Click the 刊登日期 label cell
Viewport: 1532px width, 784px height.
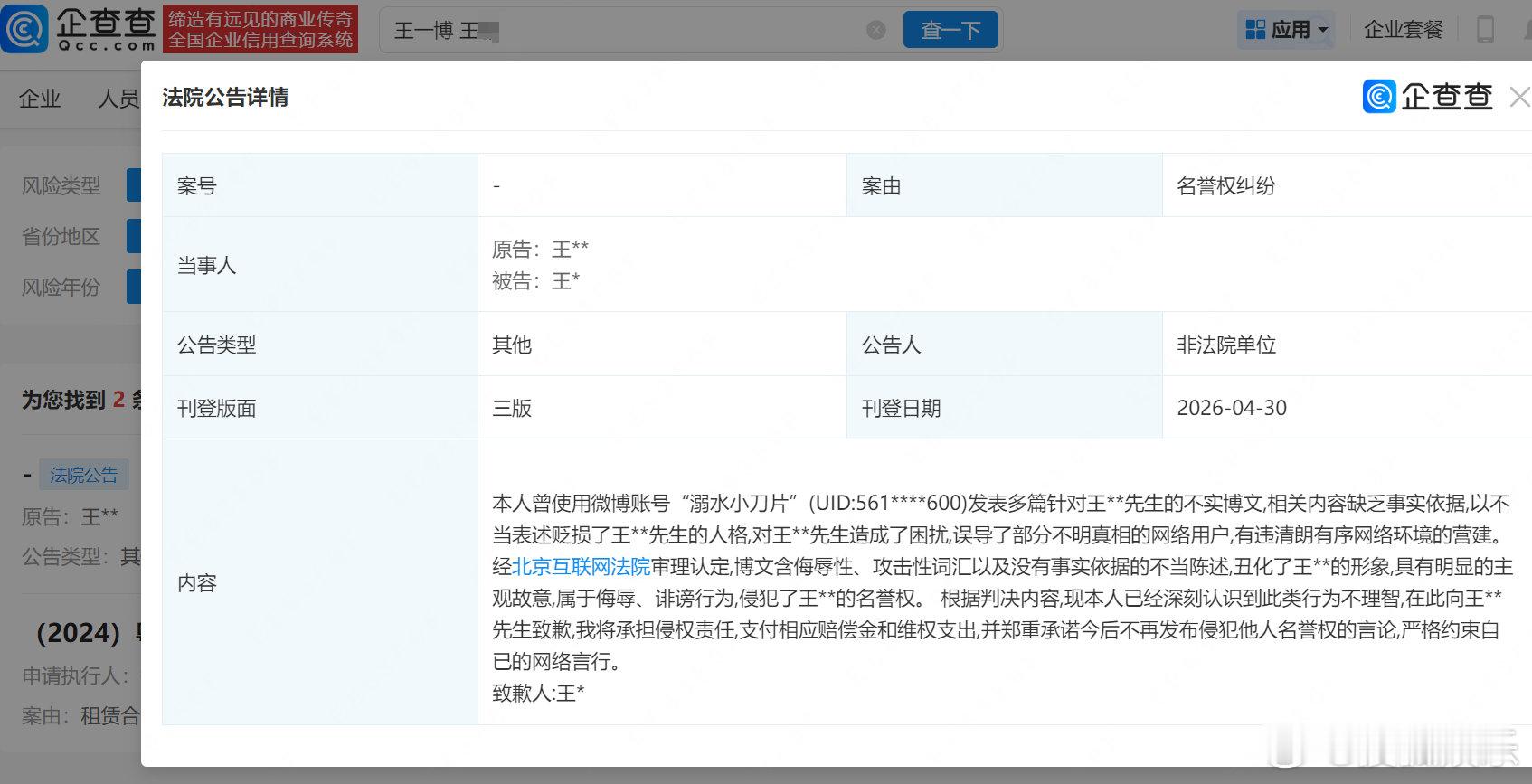[x=1005, y=408]
